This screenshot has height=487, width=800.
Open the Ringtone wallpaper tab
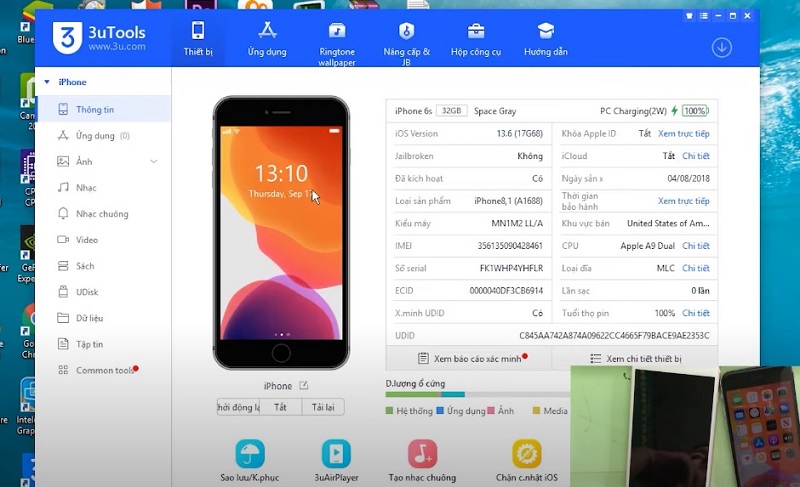(x=337, y=43)
